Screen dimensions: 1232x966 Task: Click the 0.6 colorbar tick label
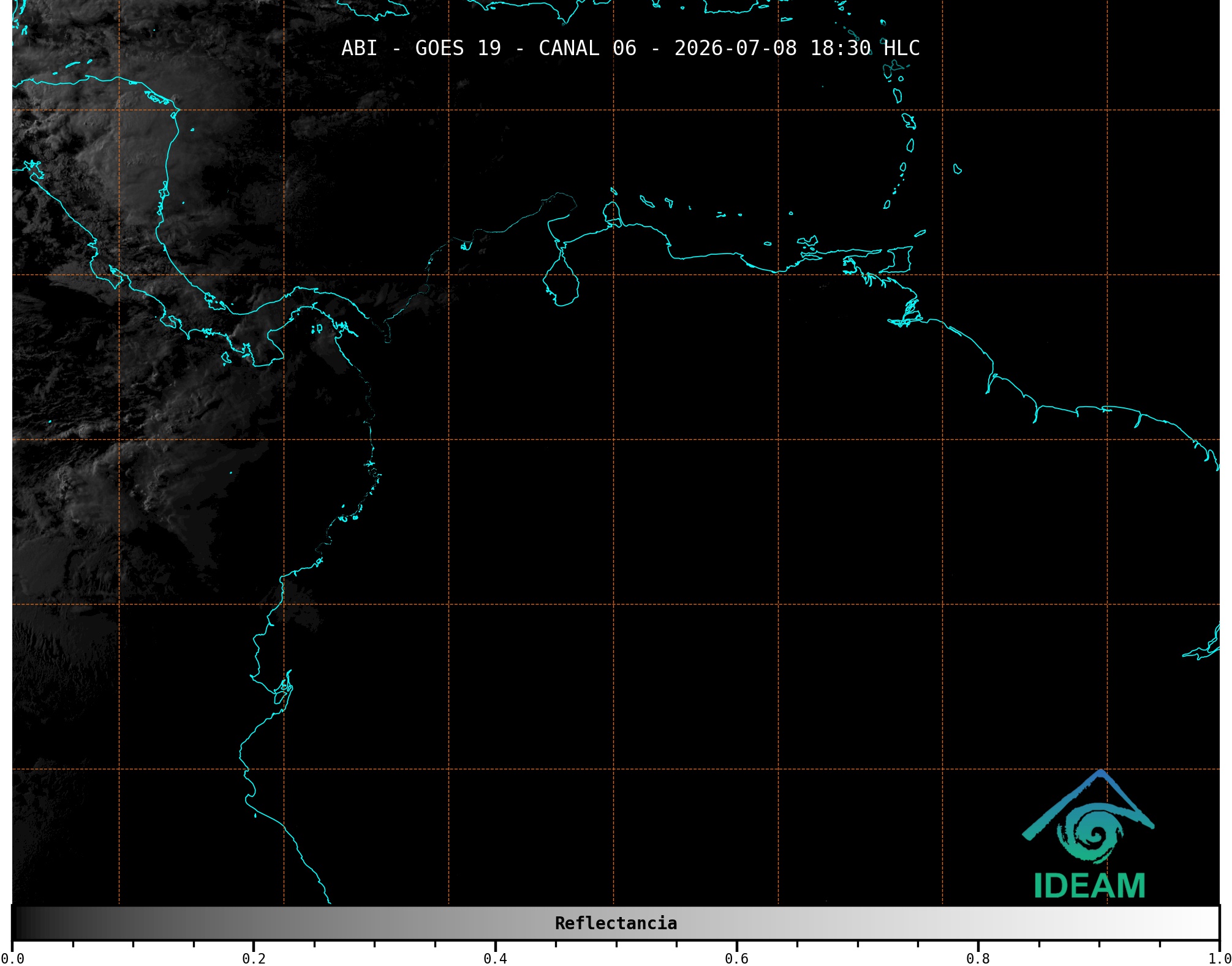coord(736,958)
